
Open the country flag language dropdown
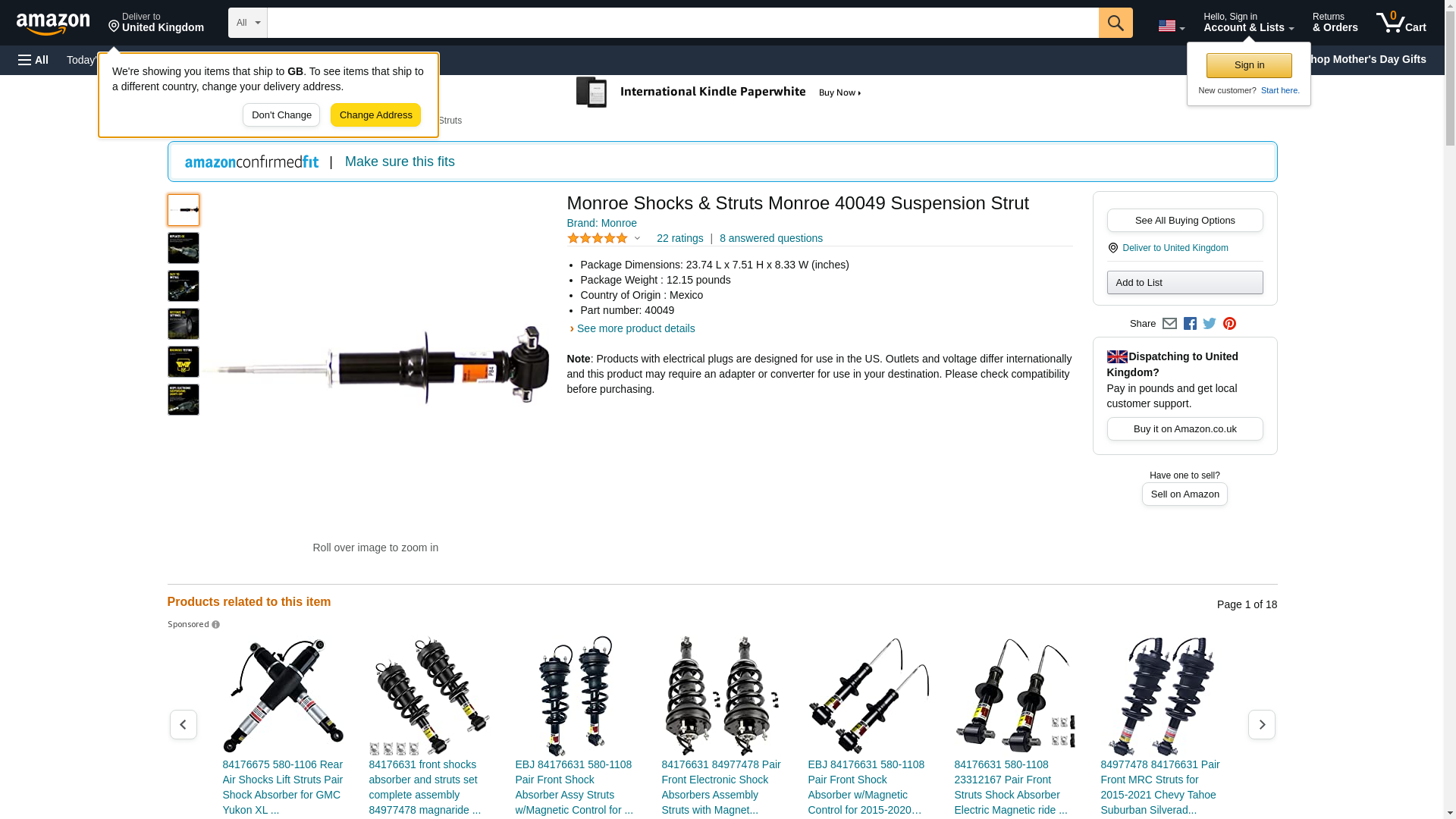[x=1171, y=26]
